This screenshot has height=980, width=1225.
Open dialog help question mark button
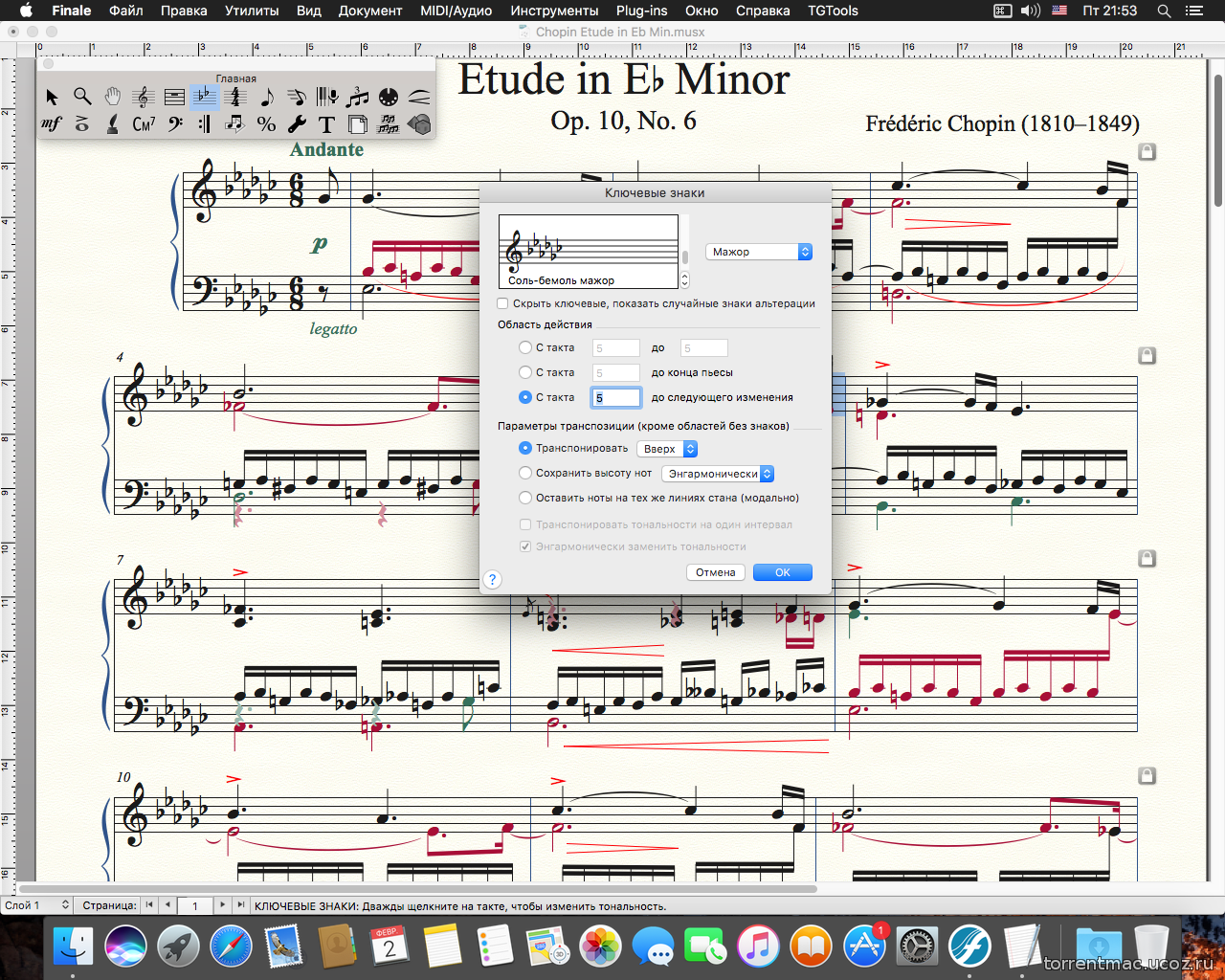pos(492,579)
